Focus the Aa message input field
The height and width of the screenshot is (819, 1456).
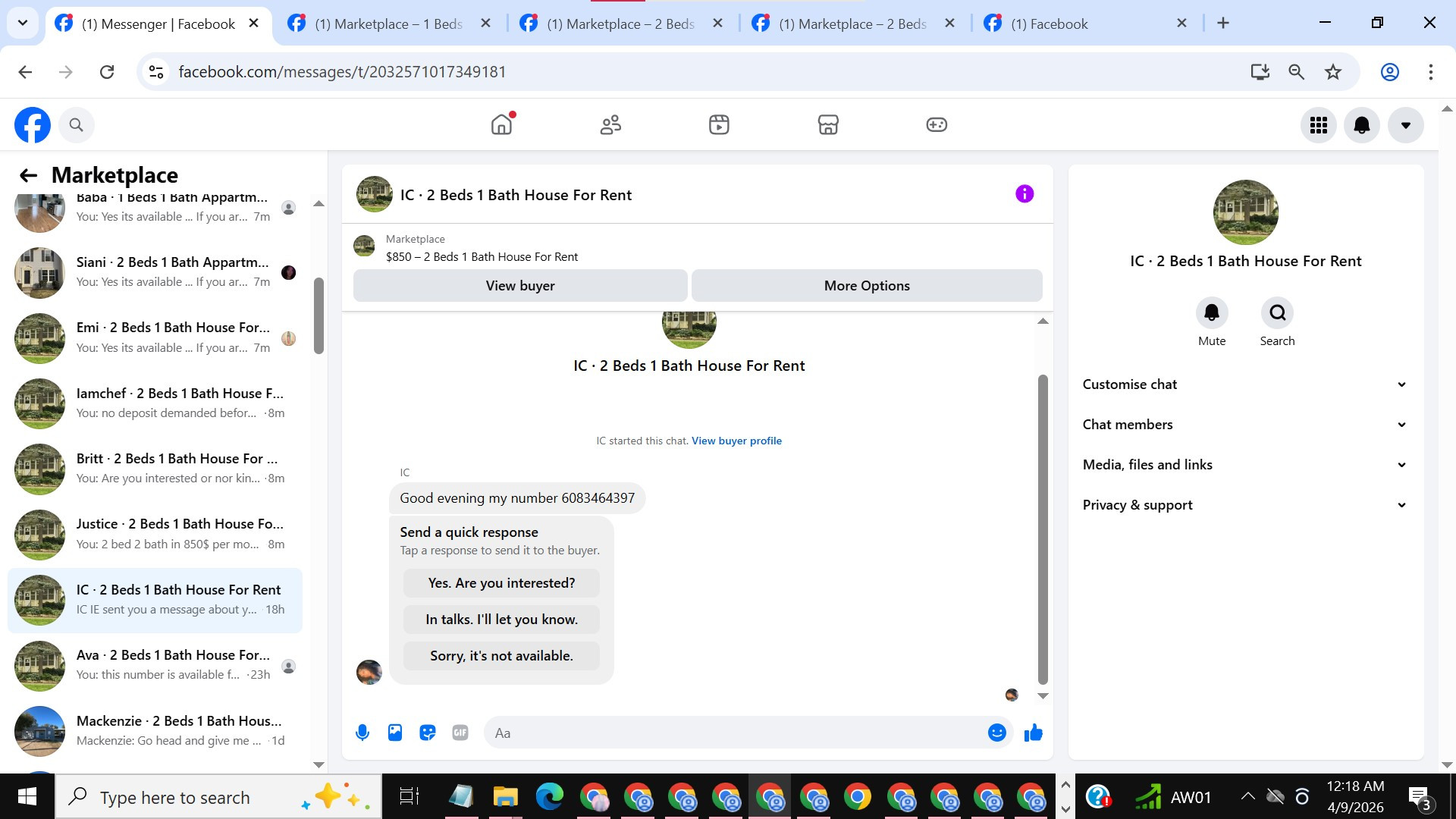click(x=732, y=733)
